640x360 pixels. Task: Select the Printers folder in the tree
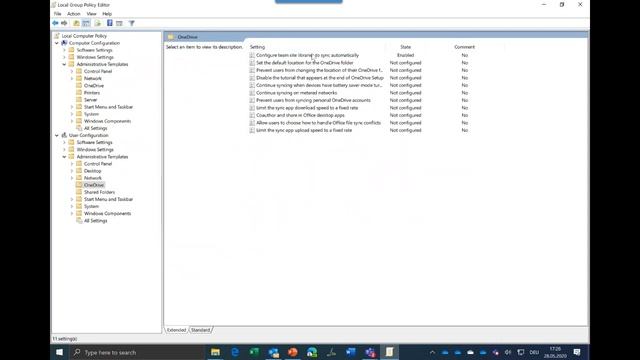click(92, 93)
